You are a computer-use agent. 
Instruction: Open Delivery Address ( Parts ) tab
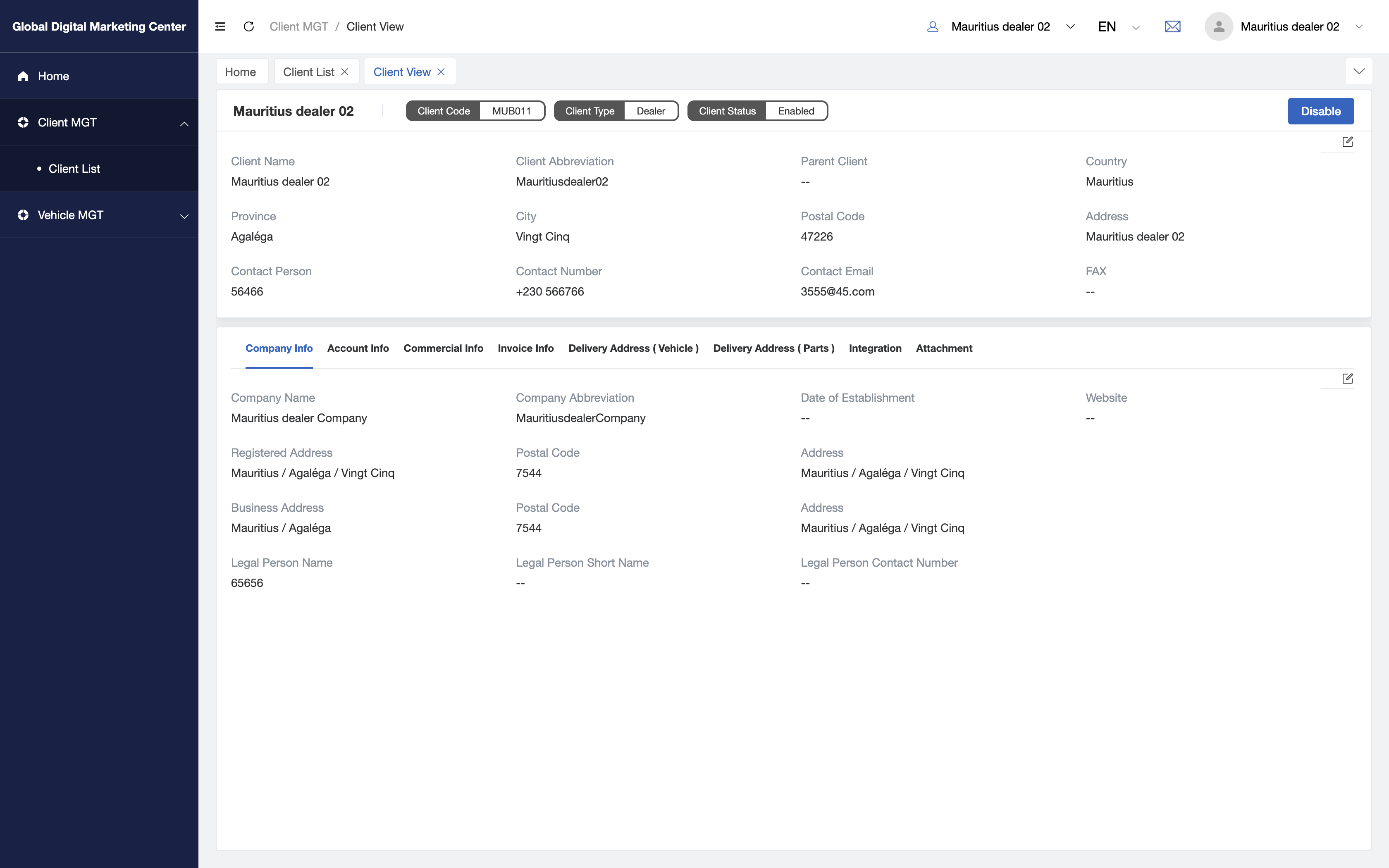[x=773, y=348]
